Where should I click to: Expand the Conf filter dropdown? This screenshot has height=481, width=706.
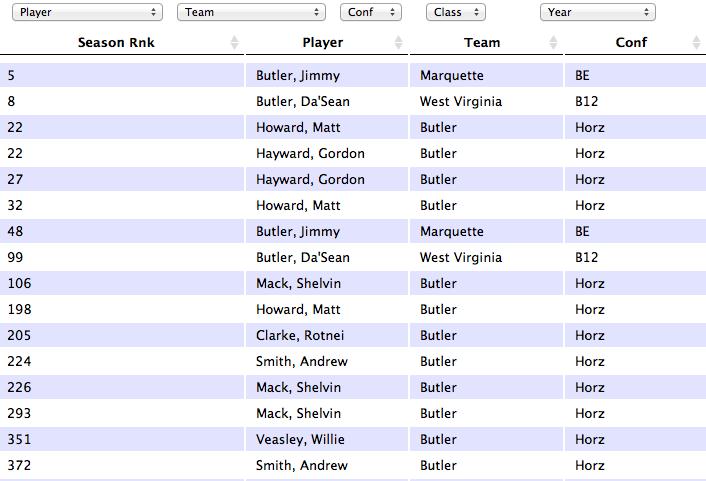[370, 12]
